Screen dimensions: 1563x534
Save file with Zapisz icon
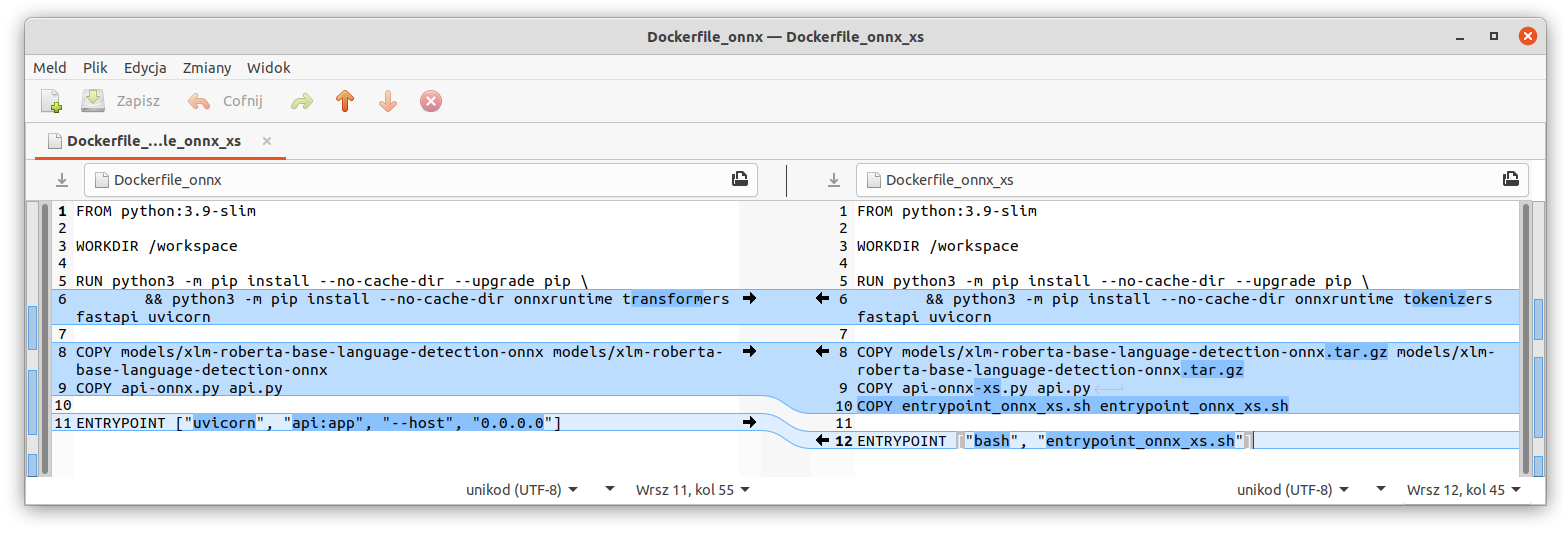tap(93, 101)
